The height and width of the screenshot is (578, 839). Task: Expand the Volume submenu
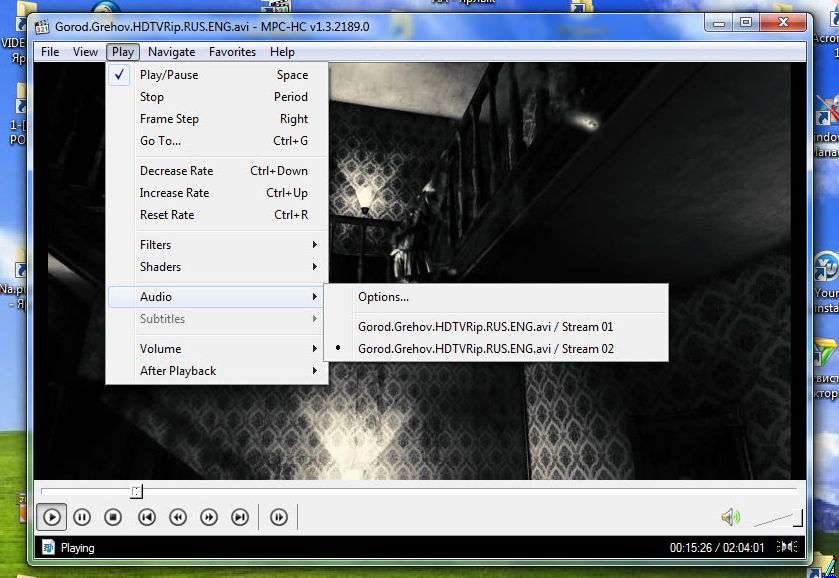[x=217, y=348]
